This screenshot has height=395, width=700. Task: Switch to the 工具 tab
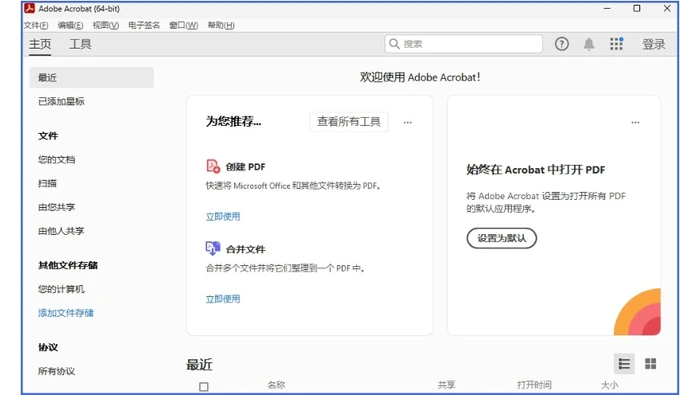click(x=80, y=44)
